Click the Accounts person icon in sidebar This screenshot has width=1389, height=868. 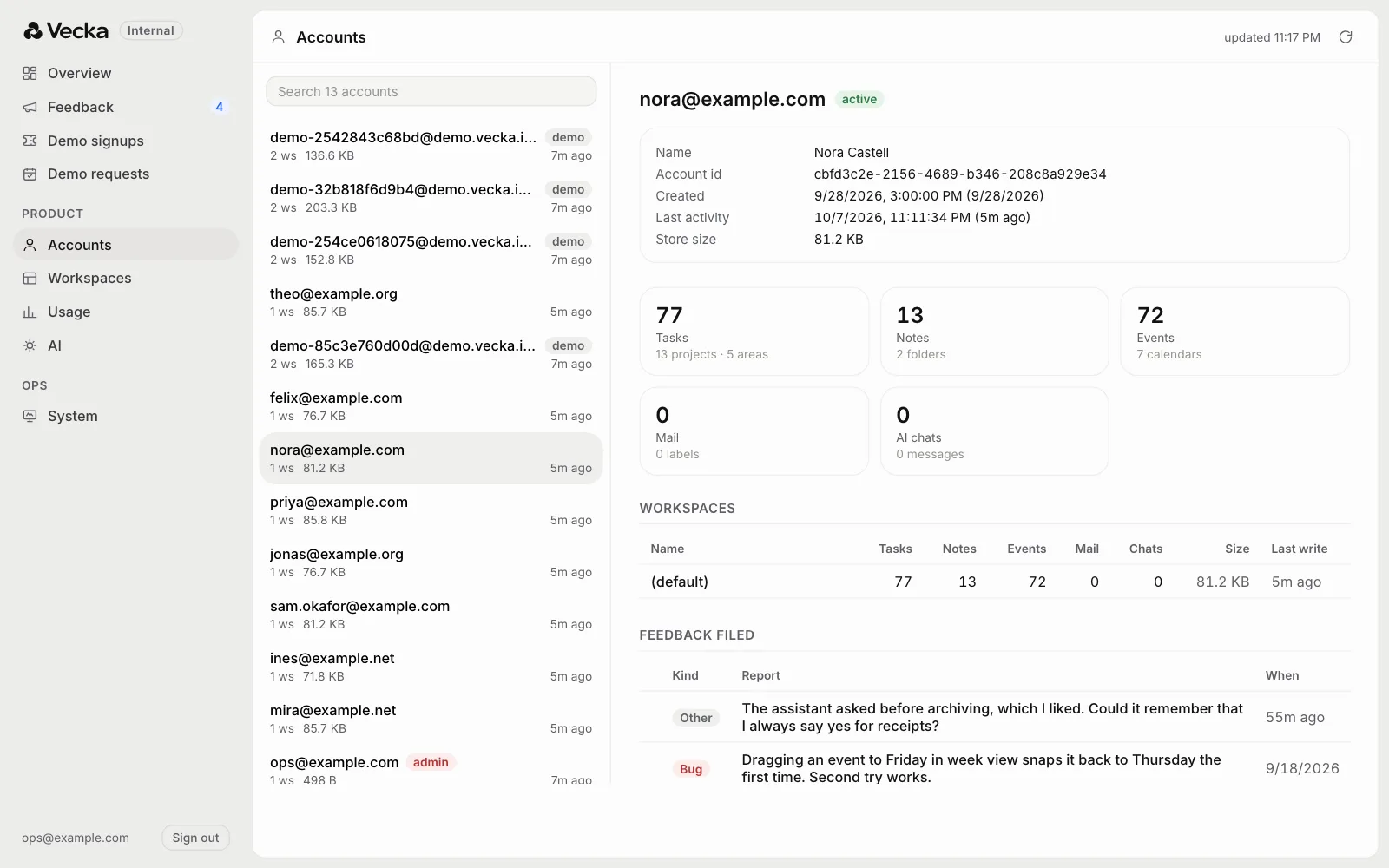(30, 245)
